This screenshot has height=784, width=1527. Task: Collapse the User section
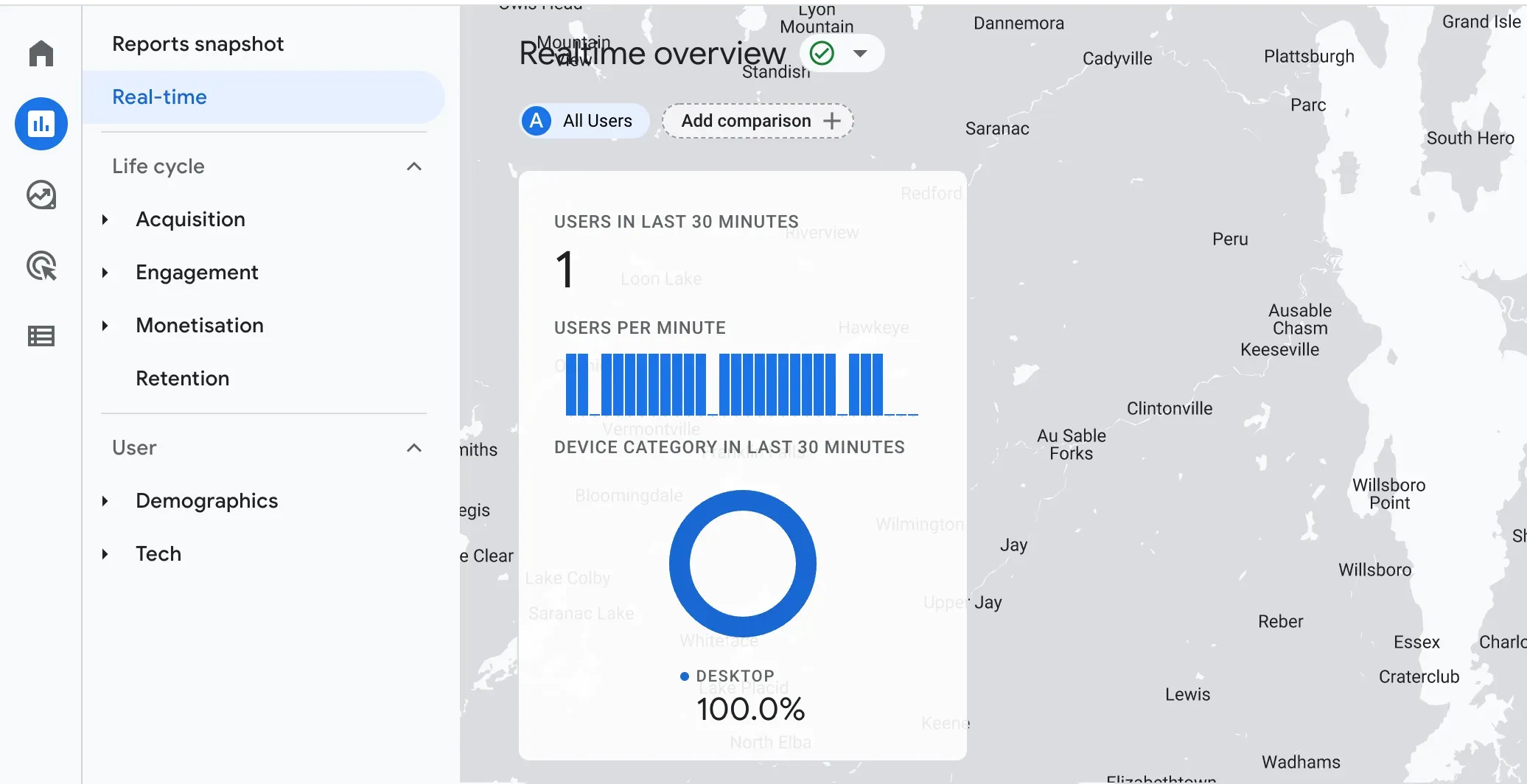click(415, 447)
